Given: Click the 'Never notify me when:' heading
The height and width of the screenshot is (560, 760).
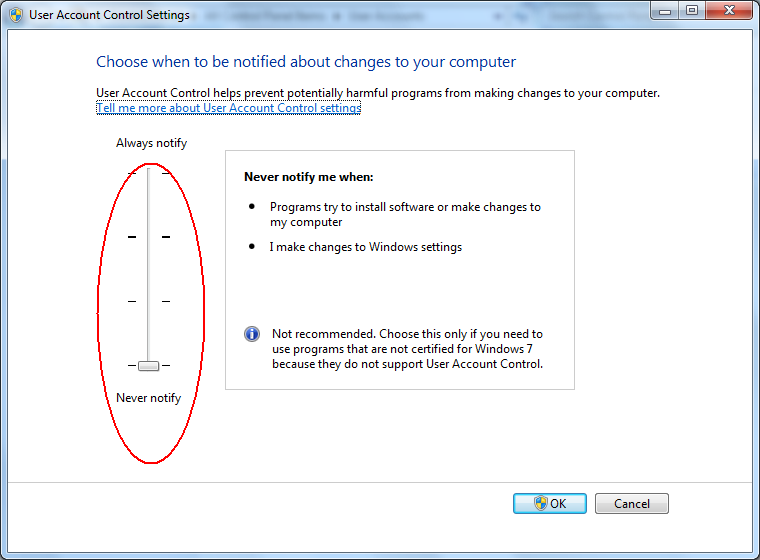Looking at the screenshot, I should [x=308, y=177].
